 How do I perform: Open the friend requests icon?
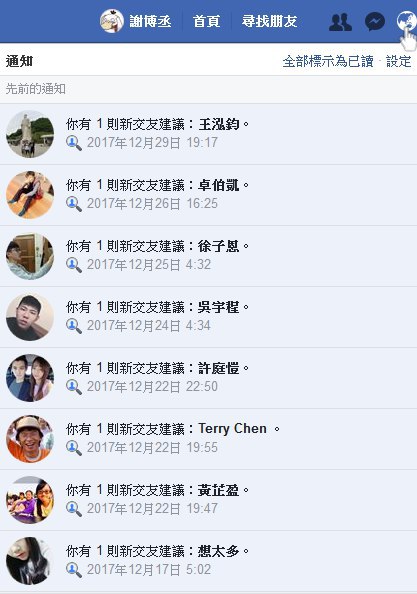click(x=340, y=22)
